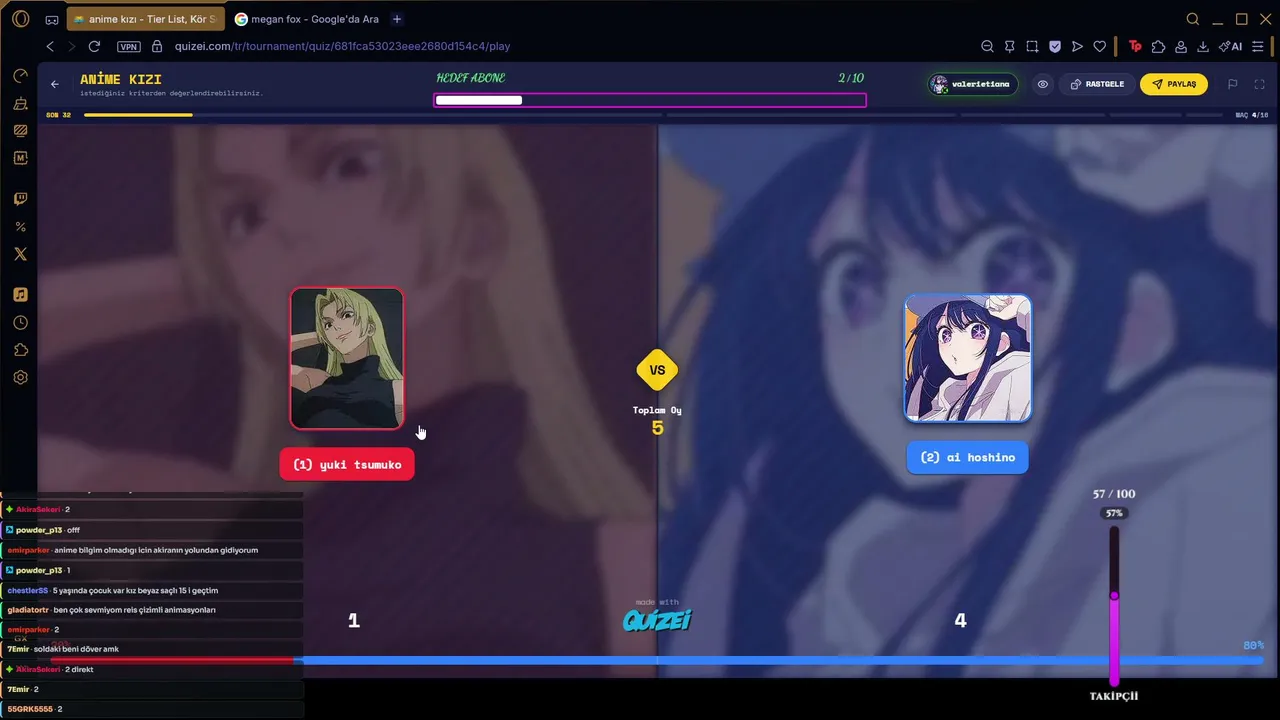
Task: Open the Quizei logo link
Action: pyautogui.click(x=657, y=620)
